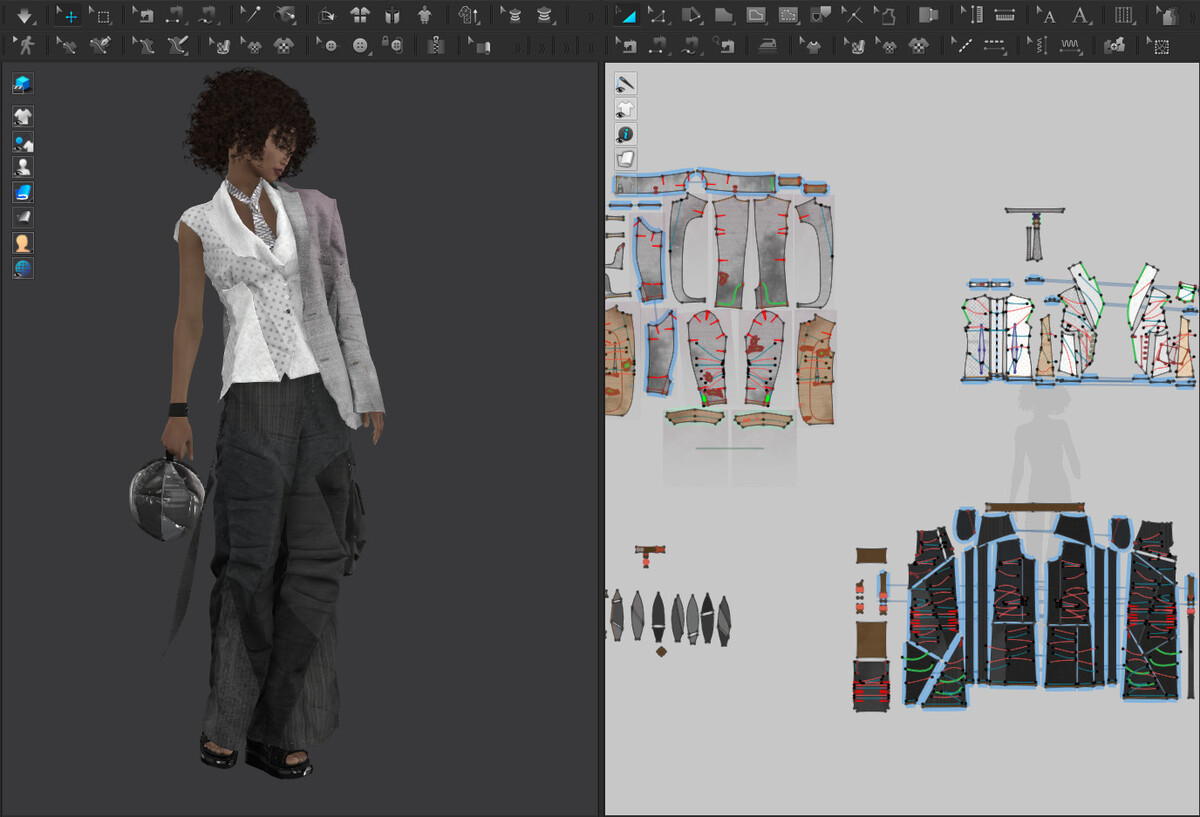Activate the steam iron tool
The width and height of the screenshot is (1200, 817).
click(770, 45)
